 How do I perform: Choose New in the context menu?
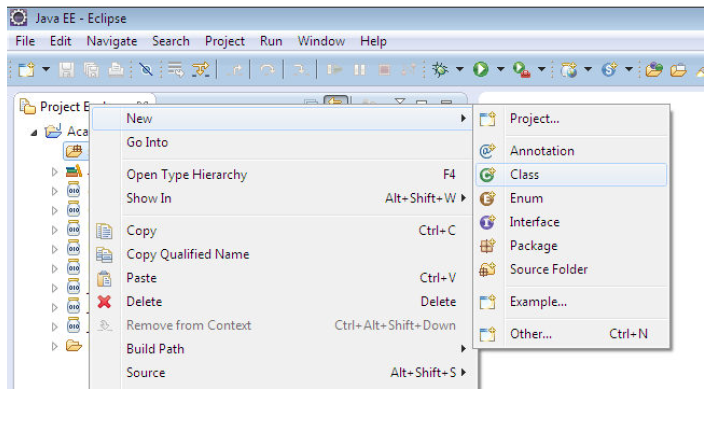pos(281,119)
